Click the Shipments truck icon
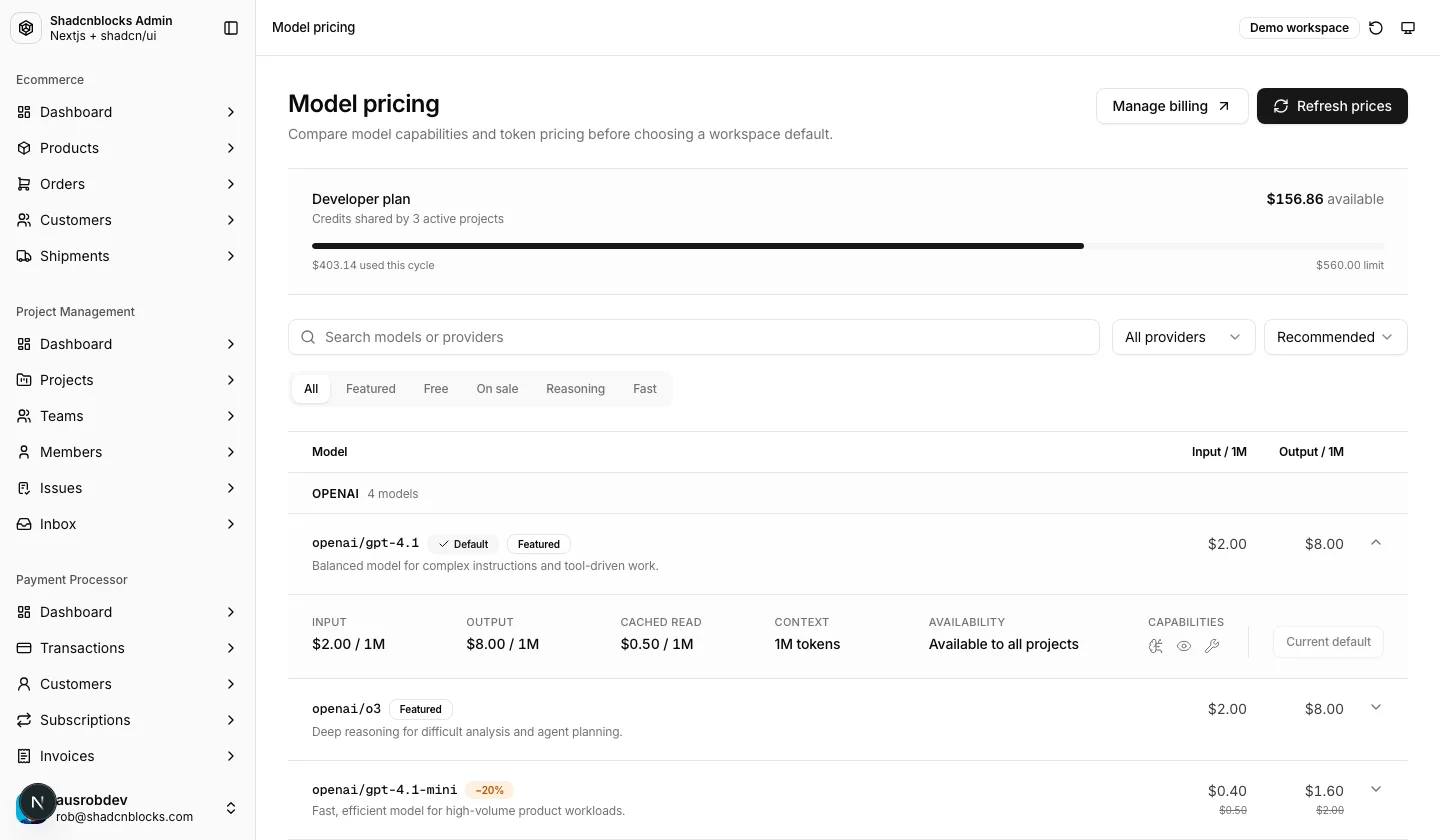This screenshot has height=840, width=1440. pos(24,256)
